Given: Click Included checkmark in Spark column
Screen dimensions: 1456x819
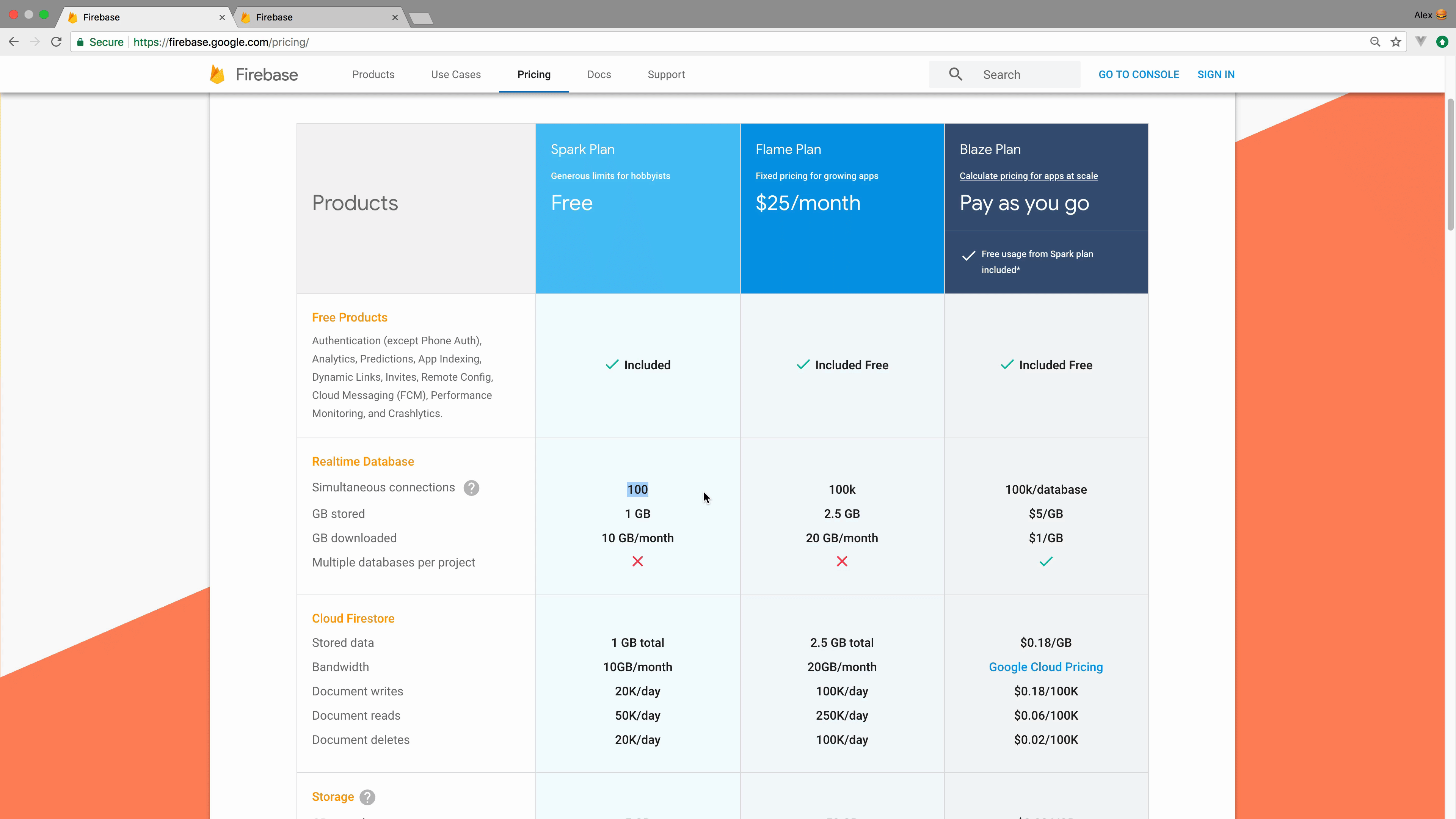Looking at the screenshot, I should point(612,364).
